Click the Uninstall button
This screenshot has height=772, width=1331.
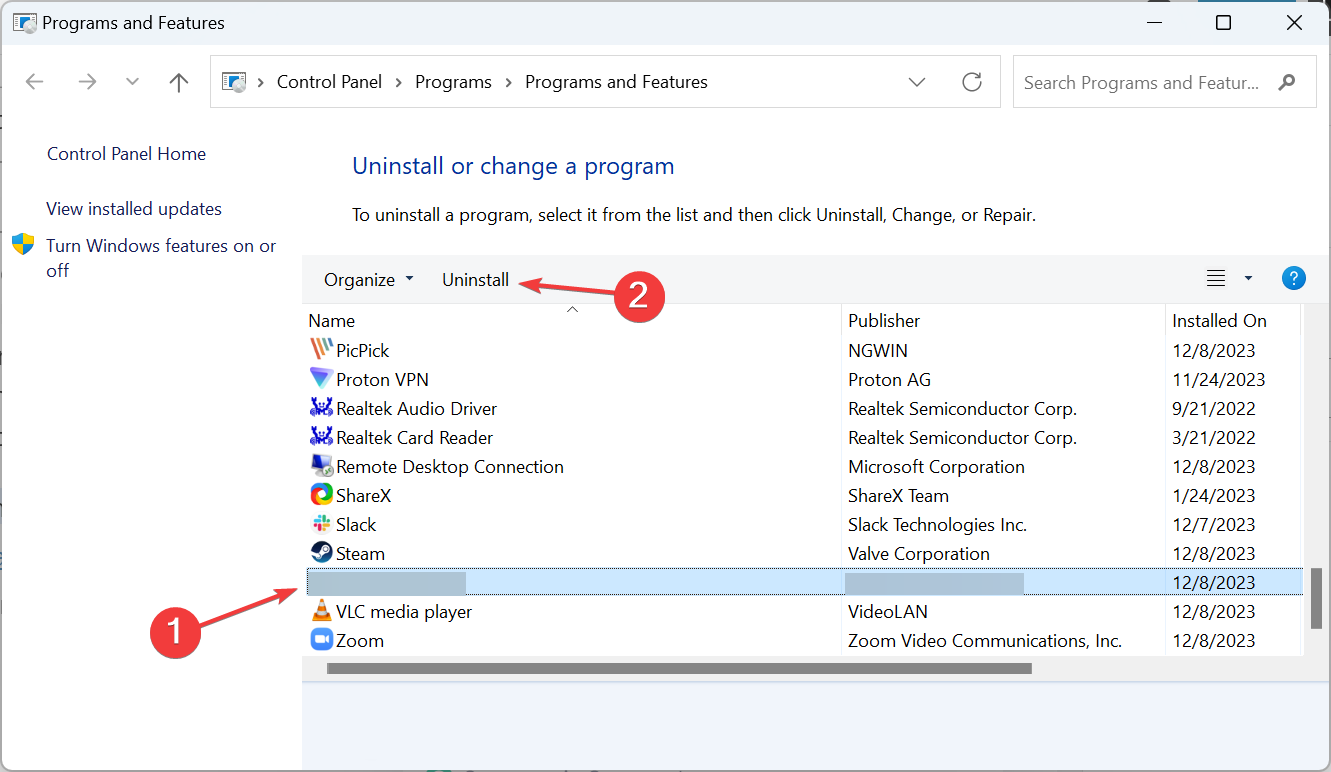[x=476, y=280]
